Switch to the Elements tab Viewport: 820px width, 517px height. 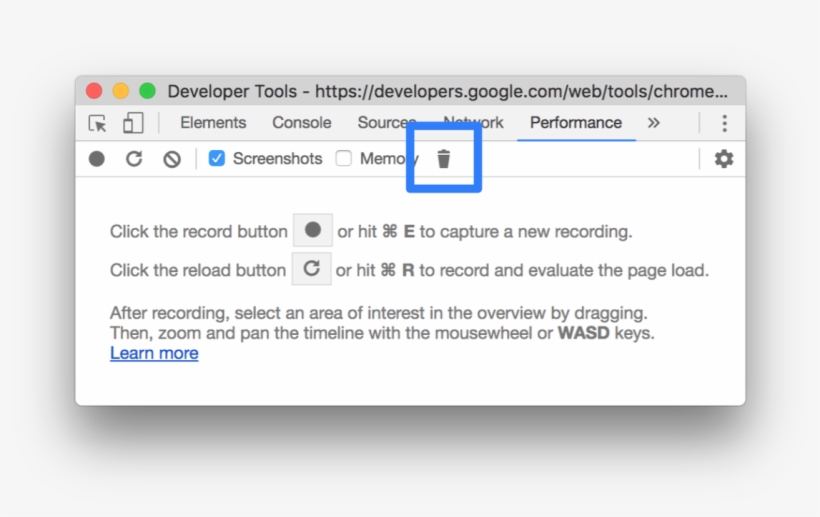click(x=213, y=123)
